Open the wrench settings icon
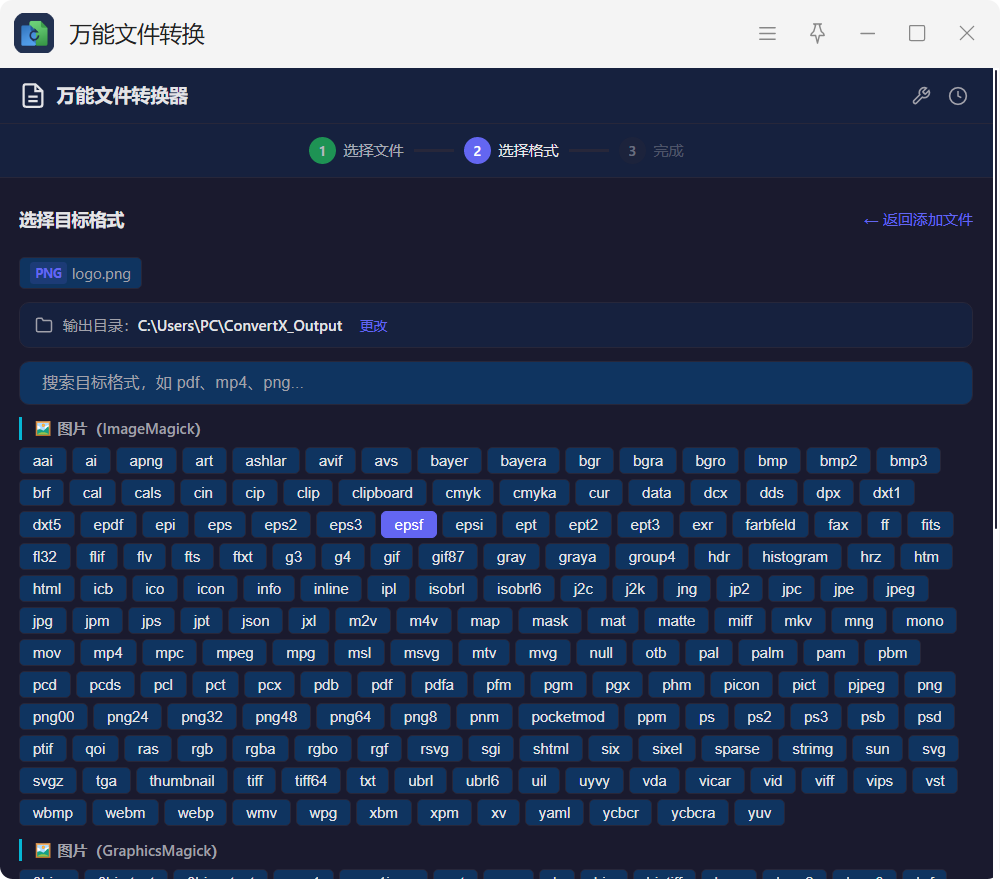The width and height of the screenshot is (1000, 879). [921, 96]
